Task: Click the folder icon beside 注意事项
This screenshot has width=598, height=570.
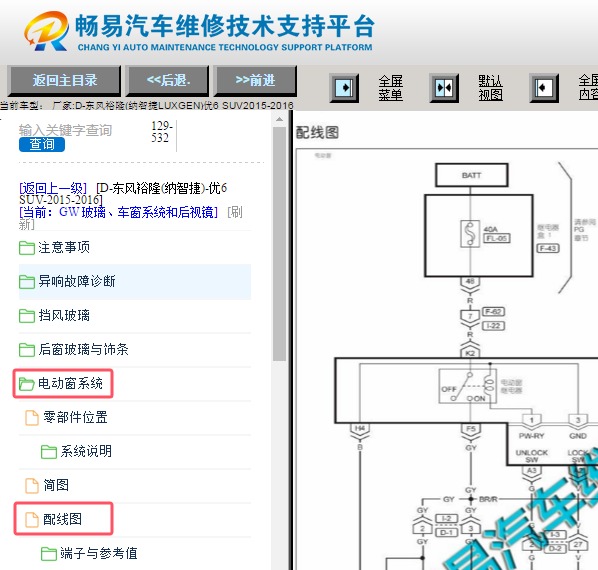Action: (x=27, y=248)
